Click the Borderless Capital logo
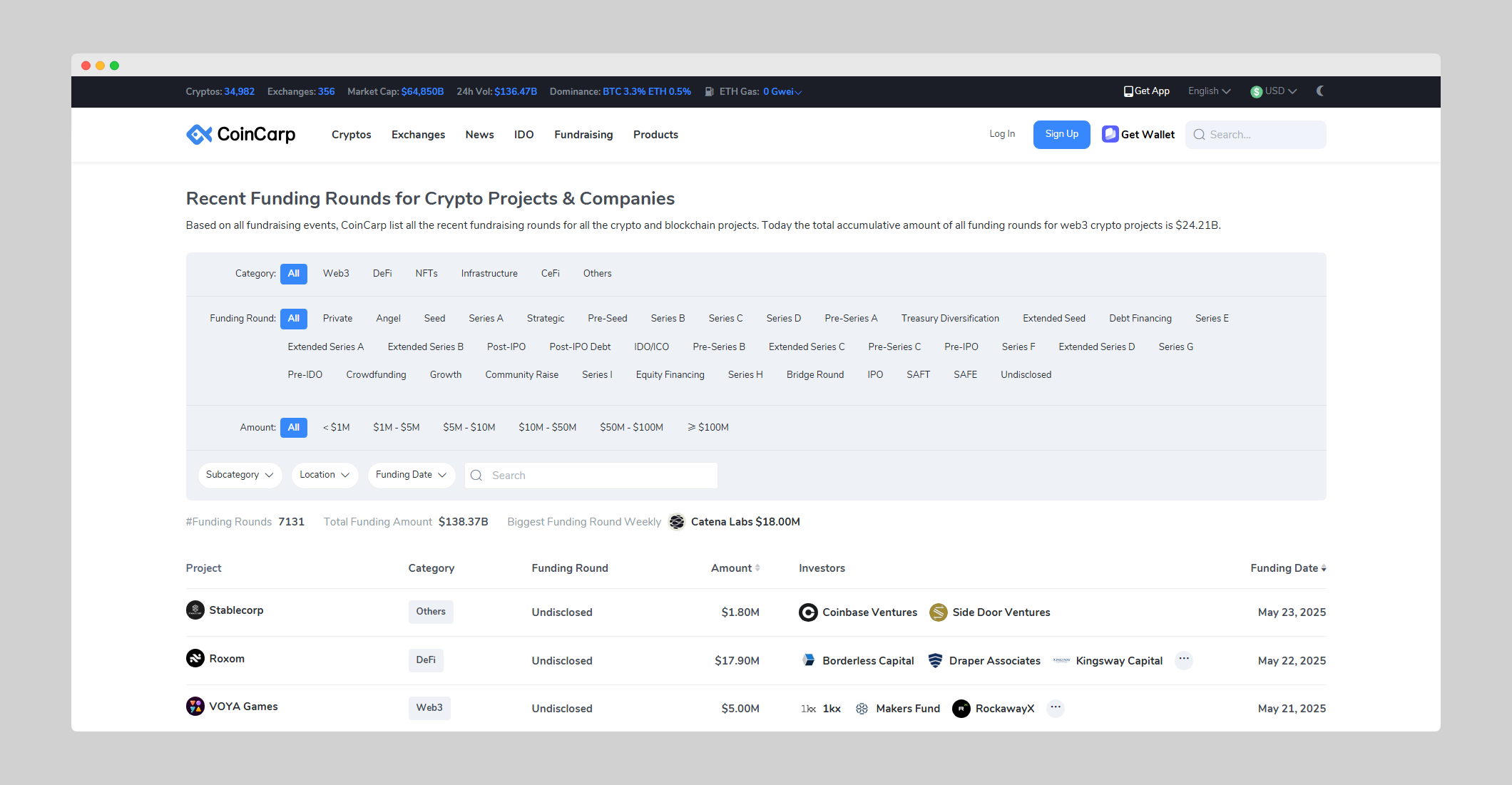The width and height of the screenshot is (1512, 785). click(x=808, y=661)
